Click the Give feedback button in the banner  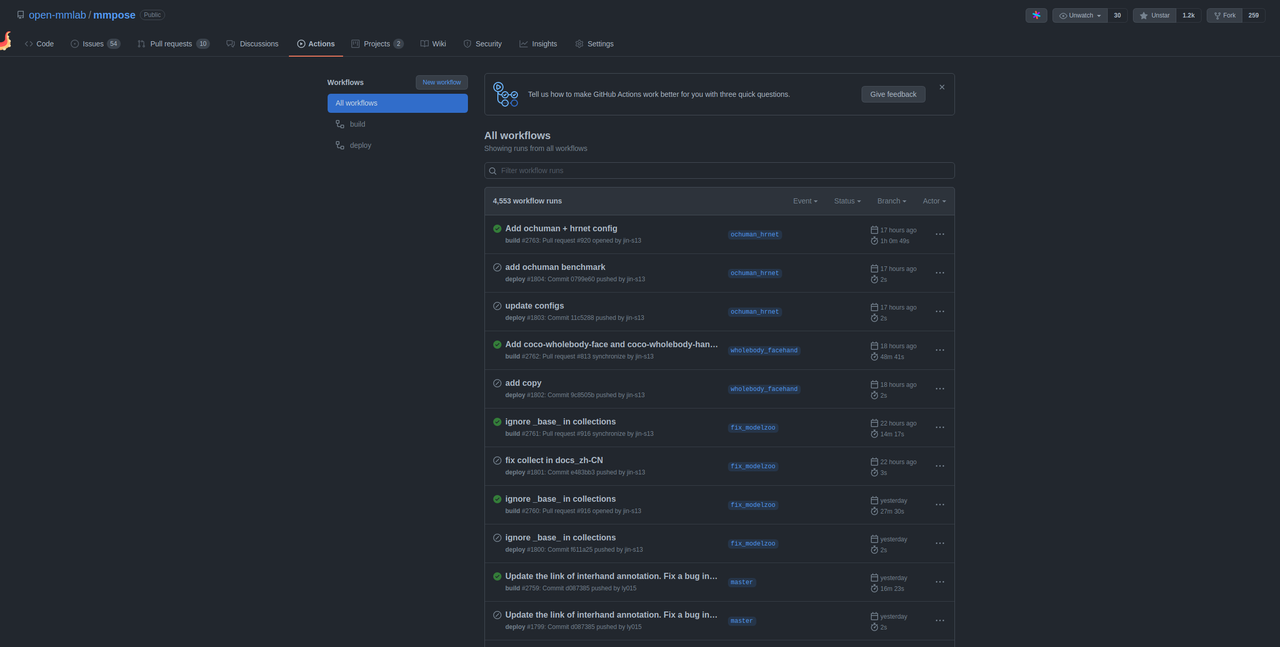pos(893,93)
